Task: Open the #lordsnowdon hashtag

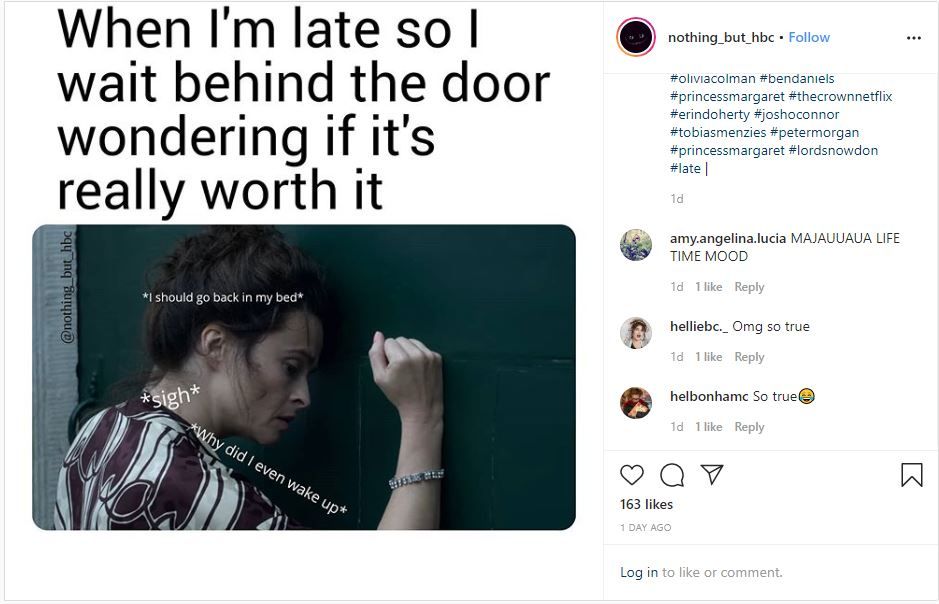Action: click(x=833, y=150)
